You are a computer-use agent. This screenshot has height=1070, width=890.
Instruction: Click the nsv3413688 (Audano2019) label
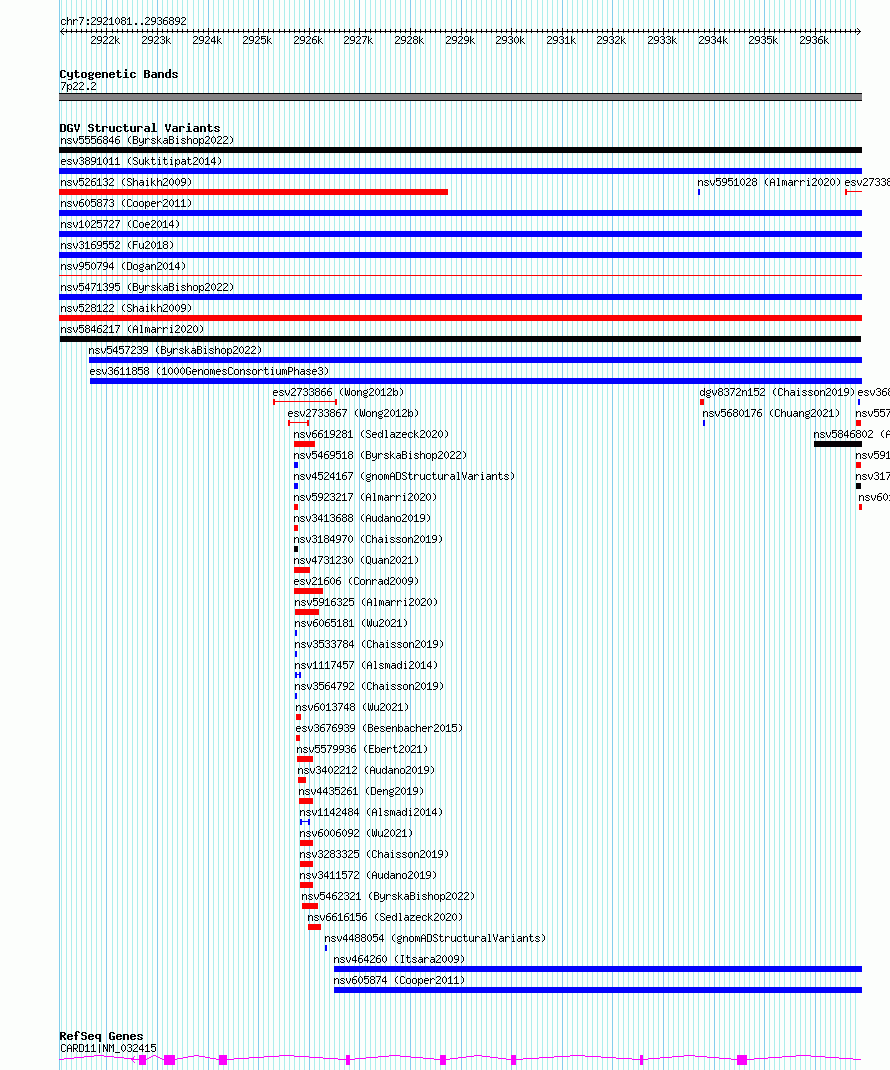[362, 519]
